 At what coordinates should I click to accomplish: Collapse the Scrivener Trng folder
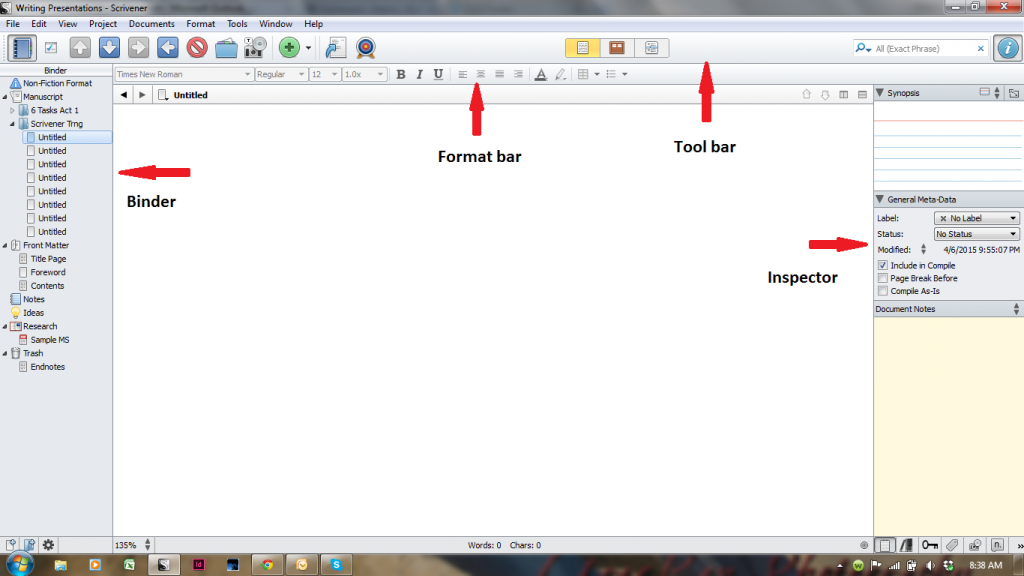pos(12,123)
